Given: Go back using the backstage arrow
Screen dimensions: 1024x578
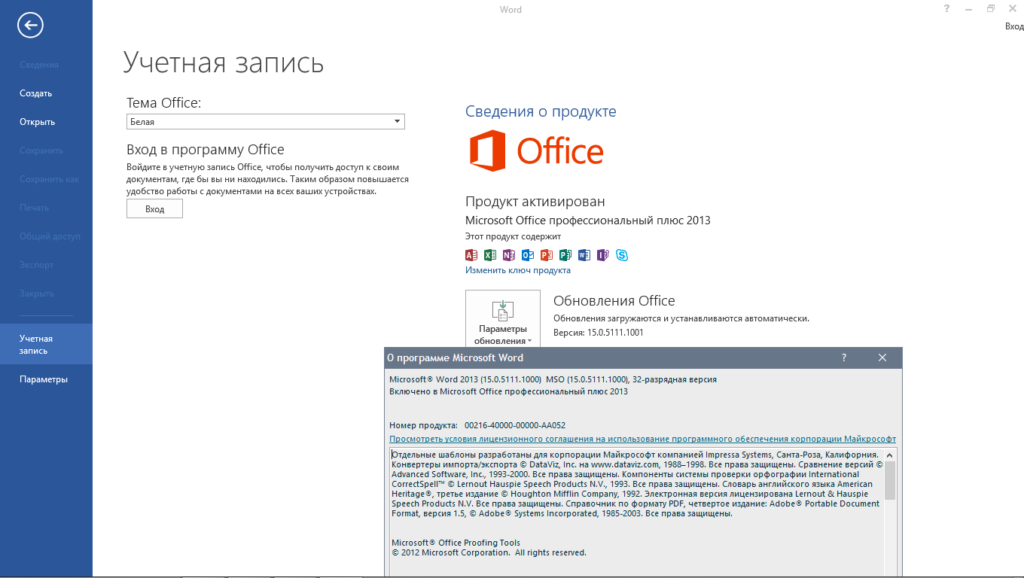Looking at the screenshot, I should point(30,25).
